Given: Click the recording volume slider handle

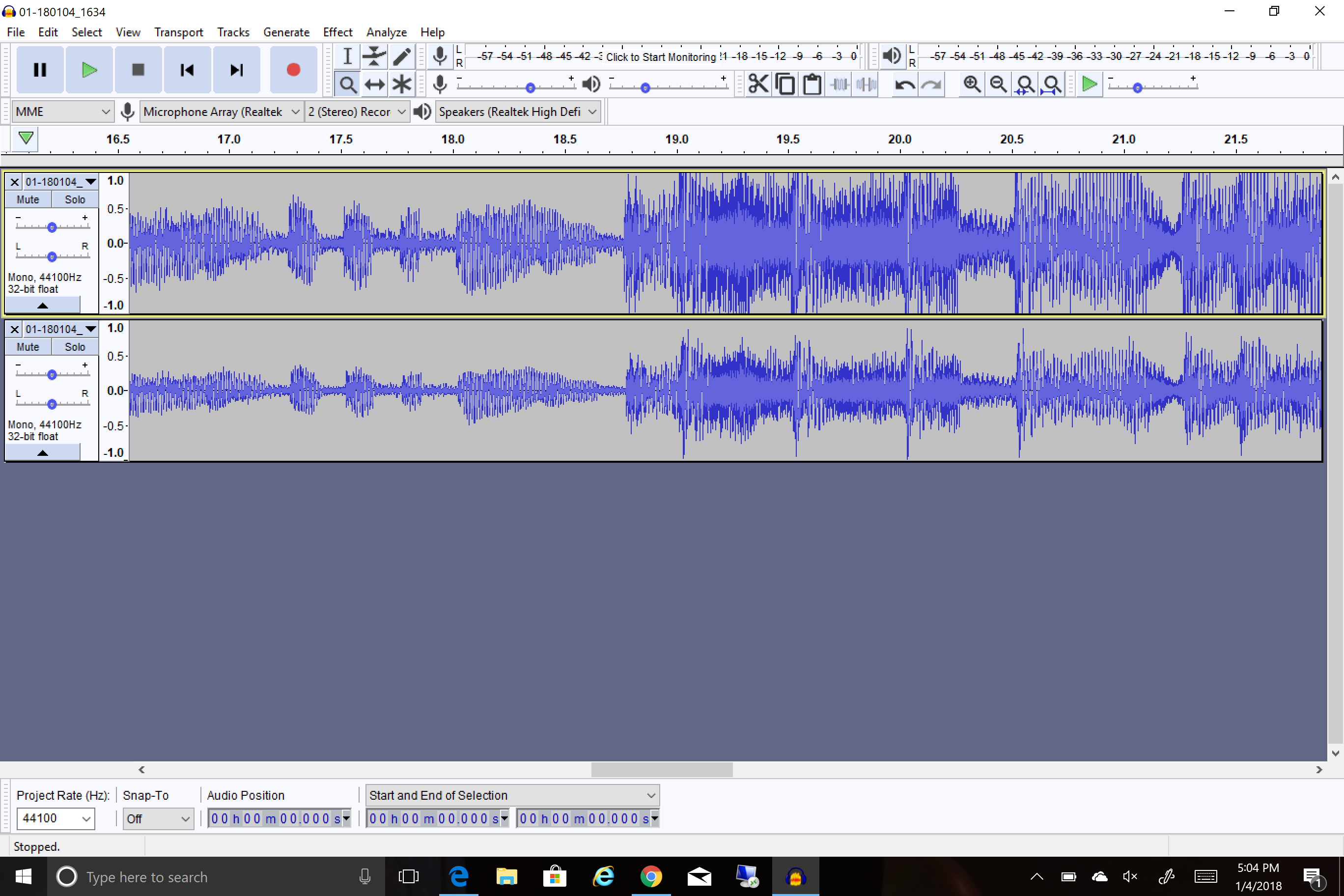Looking at the screenshot, I should tap(531, 87).
